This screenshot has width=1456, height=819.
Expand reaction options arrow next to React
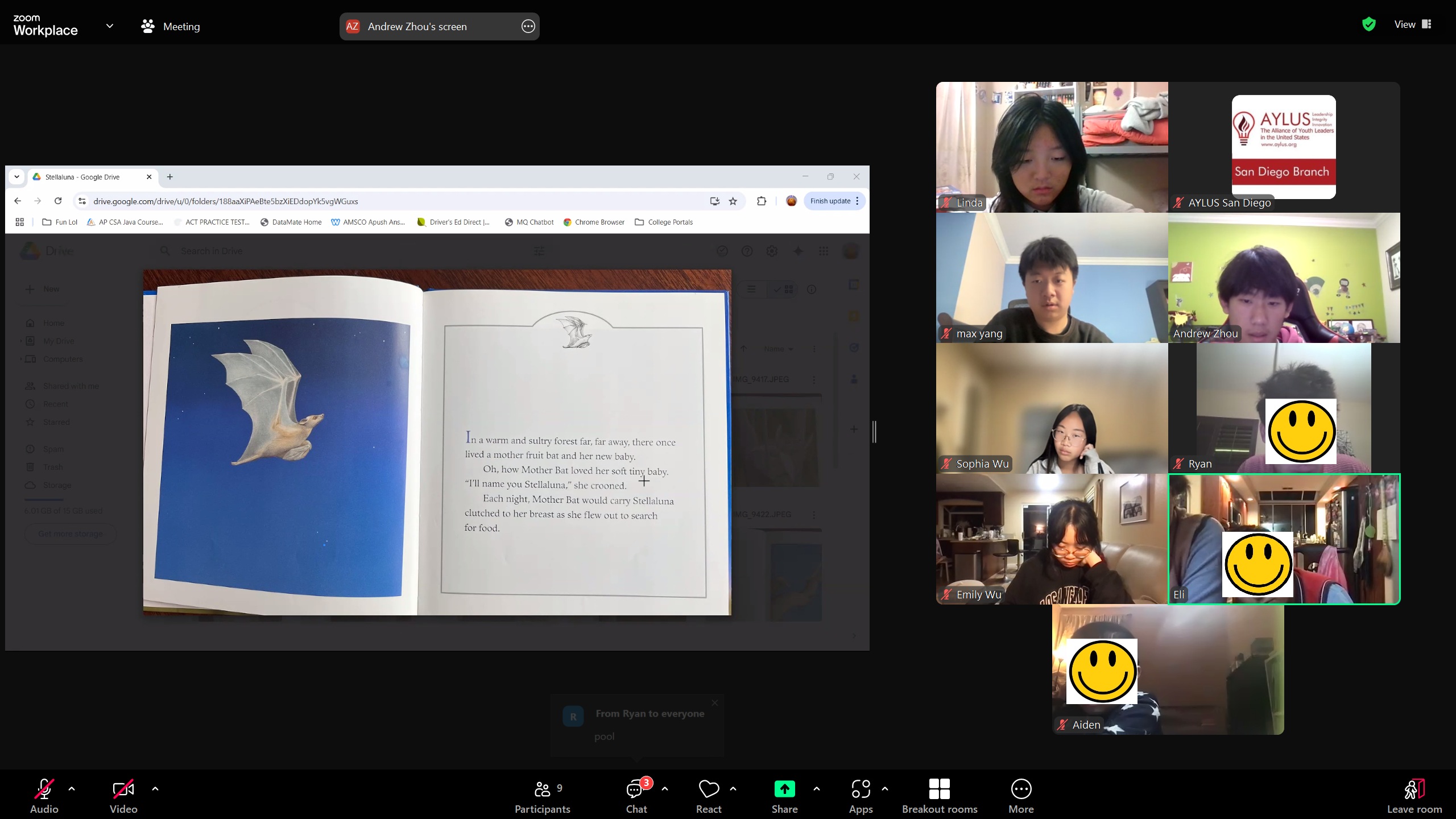[x=733, y=789]
